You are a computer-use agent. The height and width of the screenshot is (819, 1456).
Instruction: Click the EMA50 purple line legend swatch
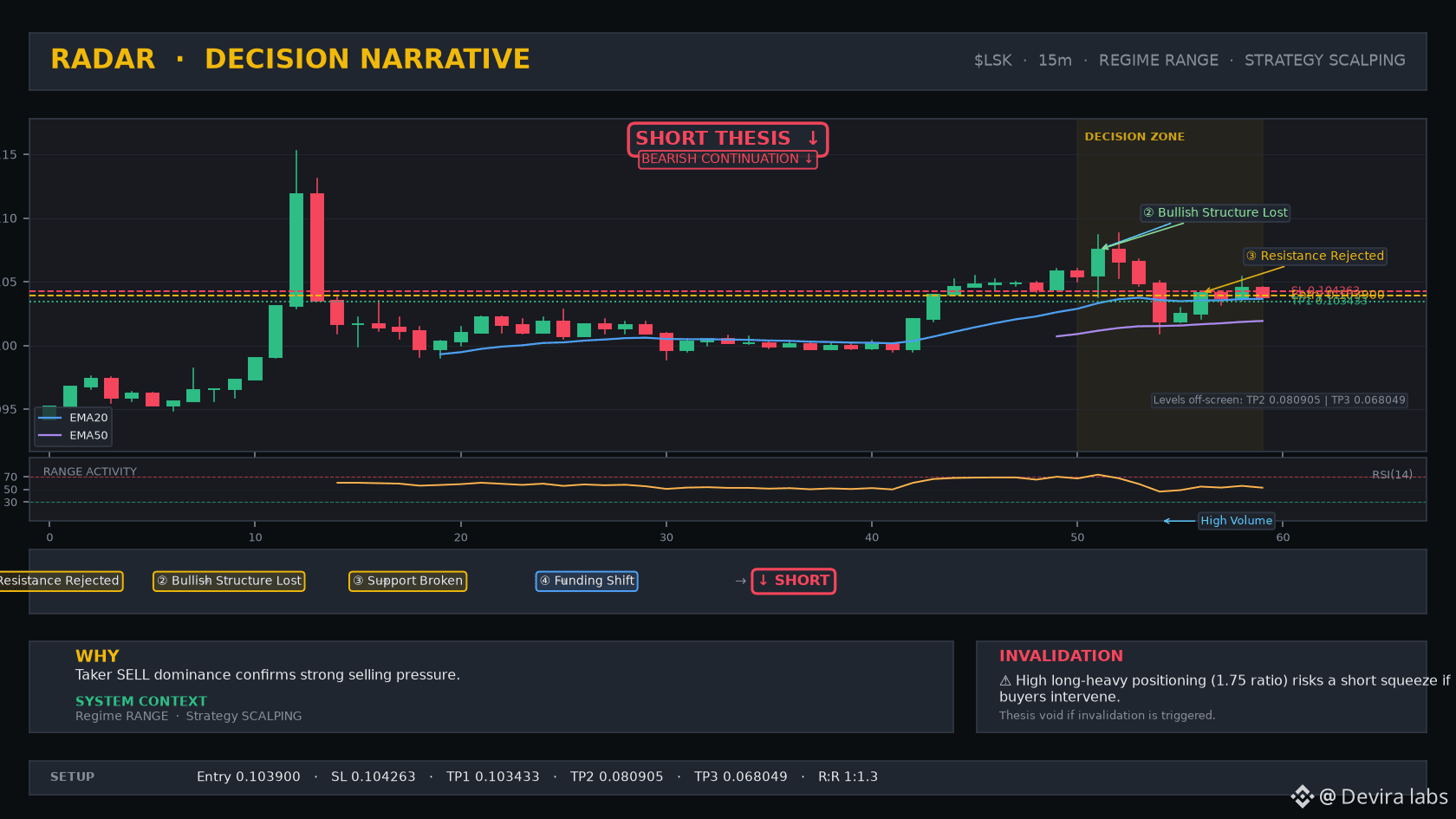coord(50,435)
